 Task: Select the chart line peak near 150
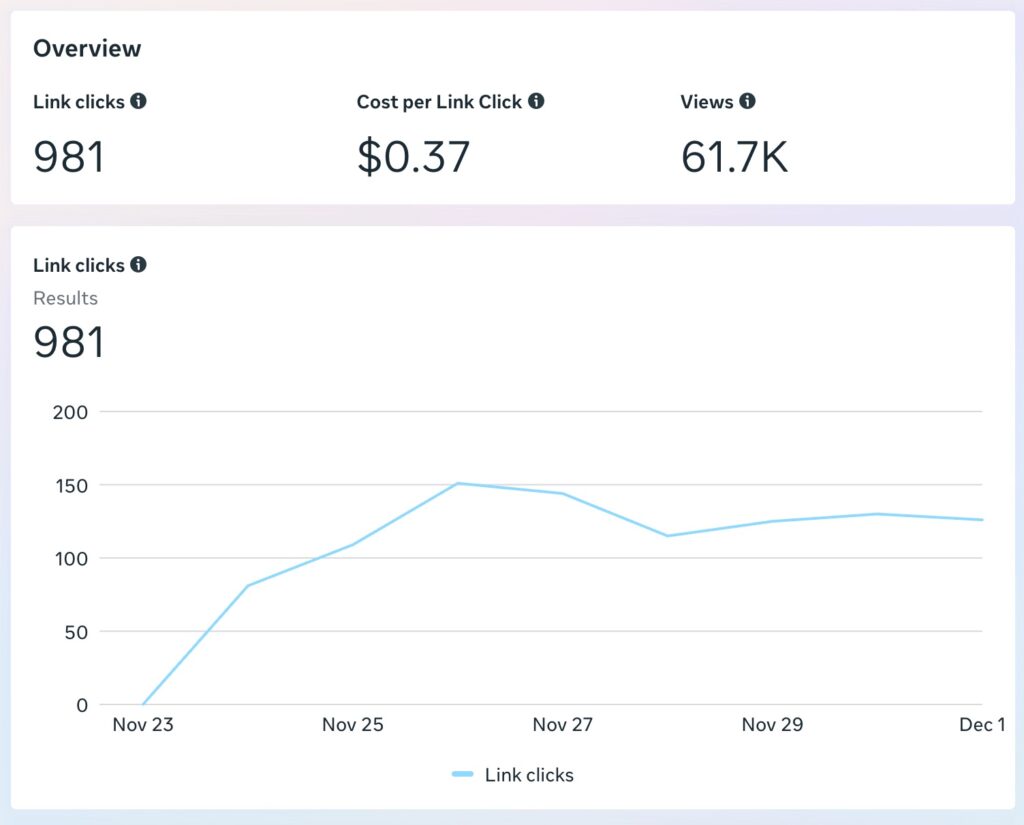click(458, 484)
